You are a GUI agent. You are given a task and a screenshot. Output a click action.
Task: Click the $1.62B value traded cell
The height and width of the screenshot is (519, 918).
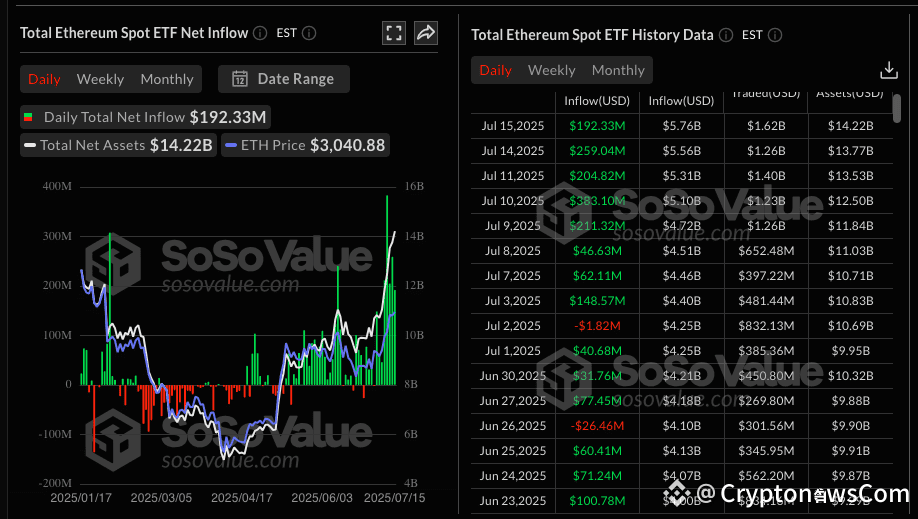coord(766,126)
